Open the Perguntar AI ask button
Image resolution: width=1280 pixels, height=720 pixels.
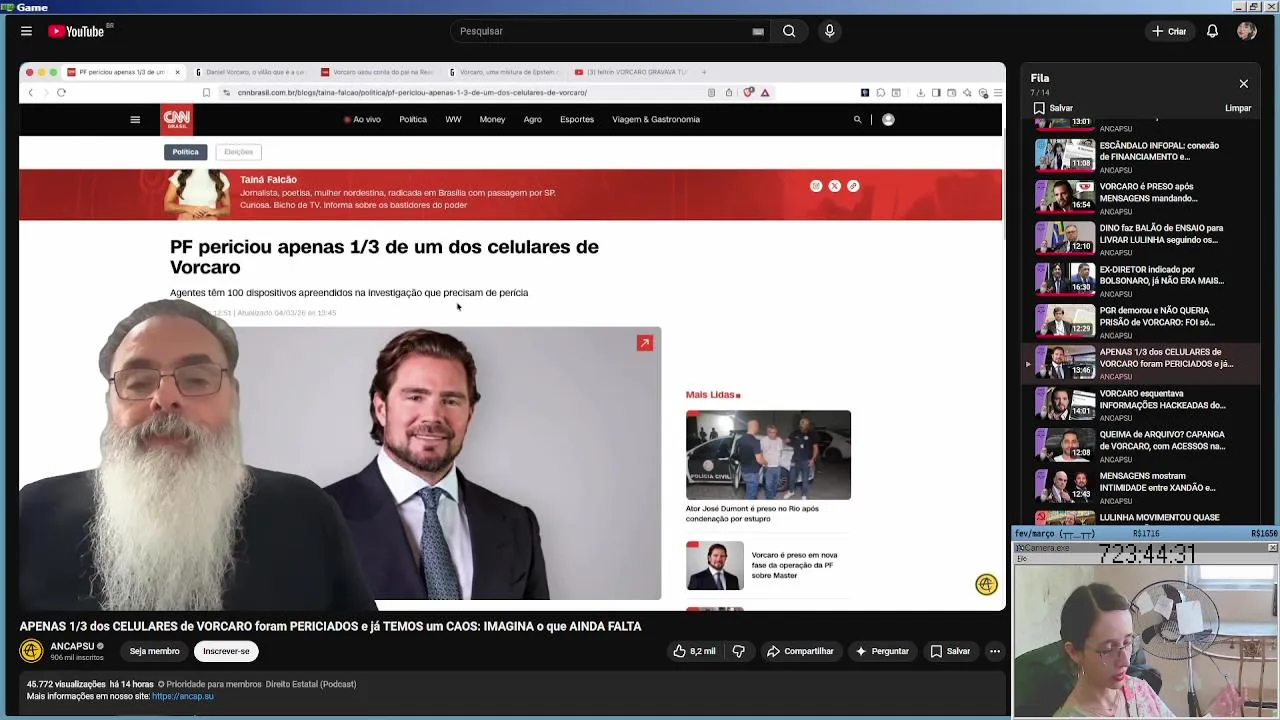[881, 651]
